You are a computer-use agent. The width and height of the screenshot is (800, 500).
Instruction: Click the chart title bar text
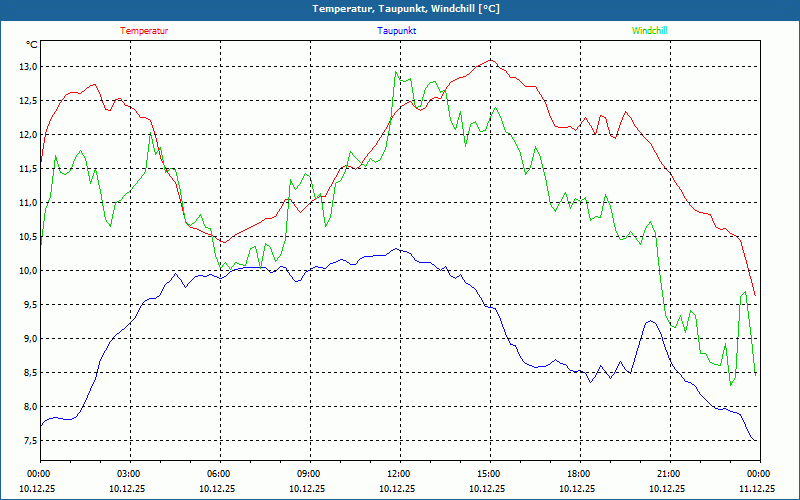[406, 9]
